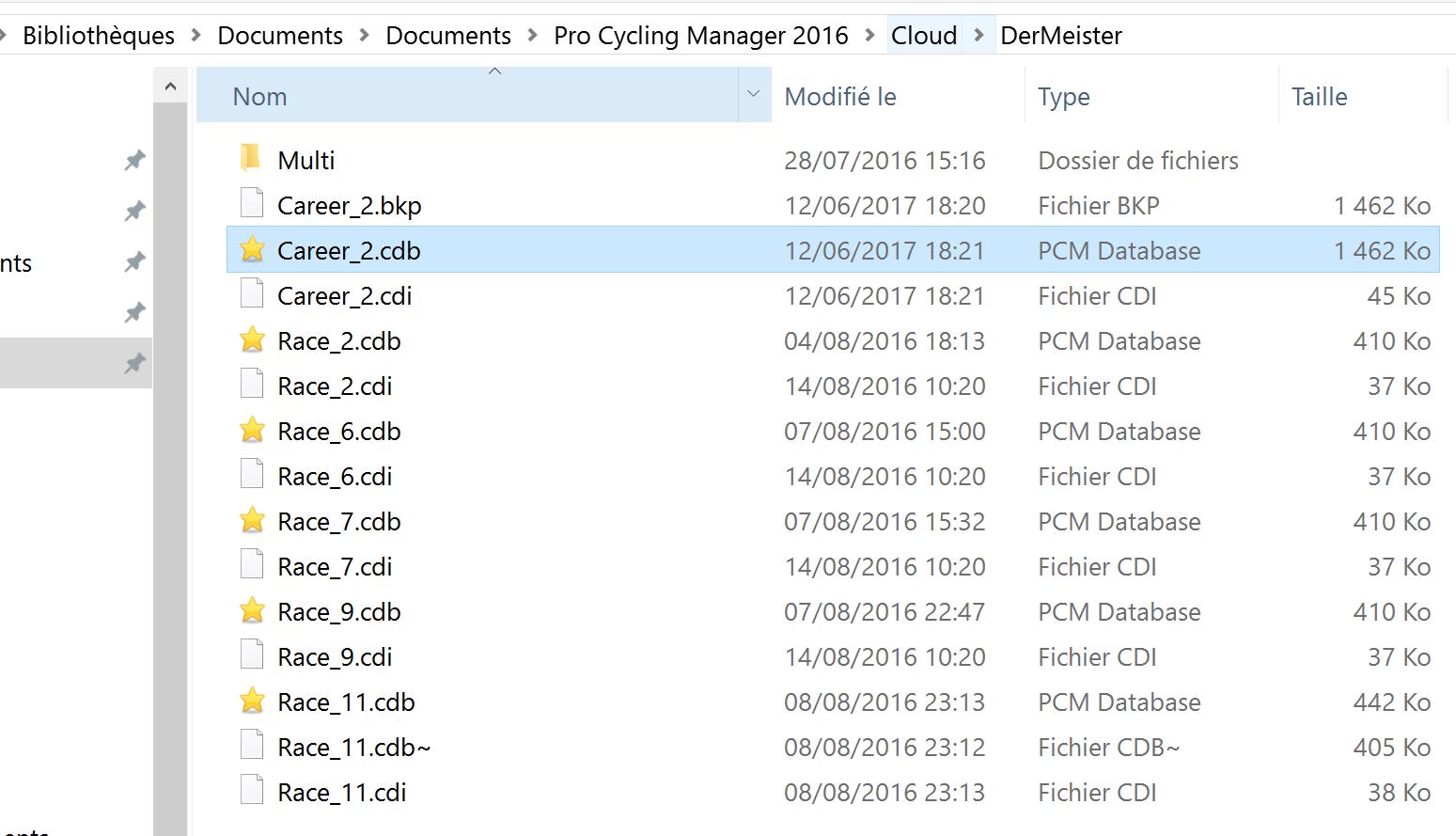Navigate to Pro Cycling Manager 2016 breadcrumb
Image resolution: width=1456 pixels, height=836 pixels.
coord(700,36)
